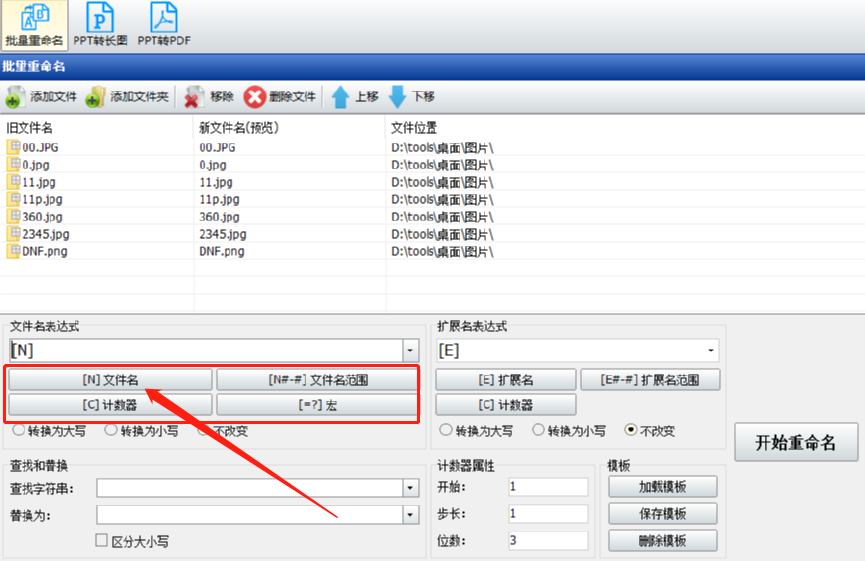This screenshot has width=865, height=561.
Task: Open the 批量重命名 tool tab
Action: pos(34,25)
